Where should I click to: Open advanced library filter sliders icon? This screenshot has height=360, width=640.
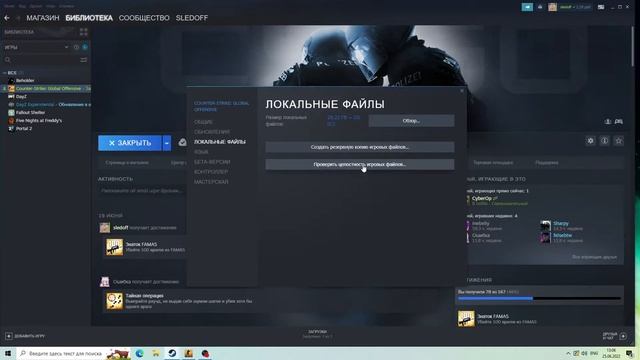click(84, 60)
